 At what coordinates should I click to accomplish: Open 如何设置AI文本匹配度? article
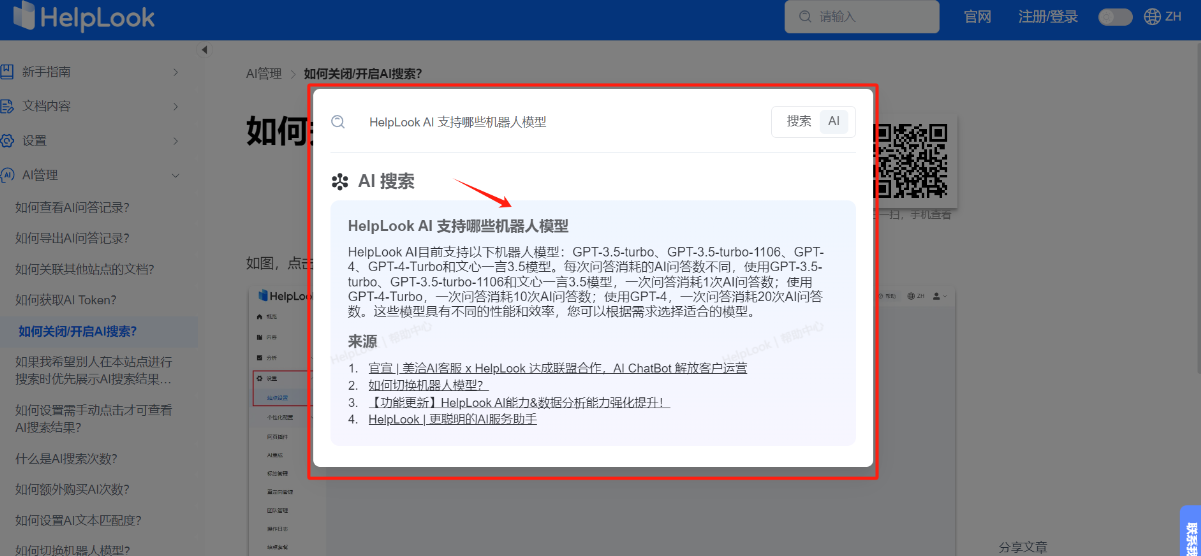(78, 520)
